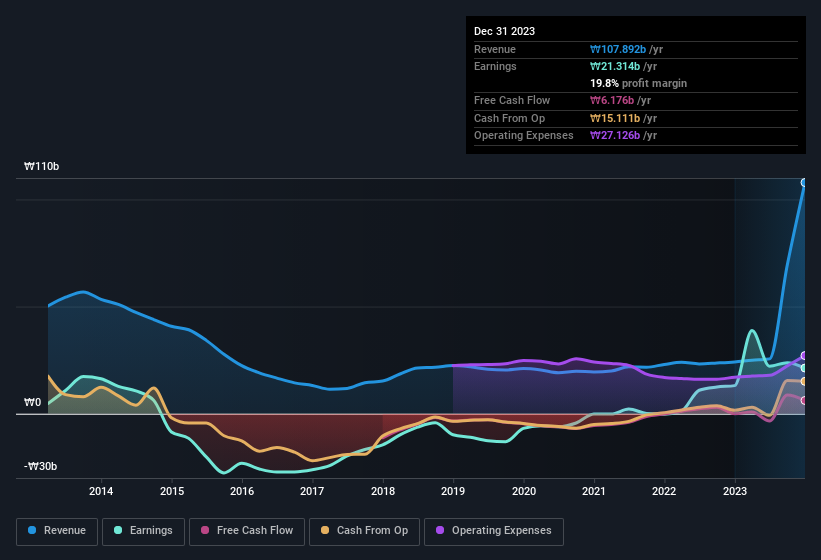Click the ₩107.892b revenue value in tooltip
The width and height of the screenshot is (821, 560).
tap(620, 49)
